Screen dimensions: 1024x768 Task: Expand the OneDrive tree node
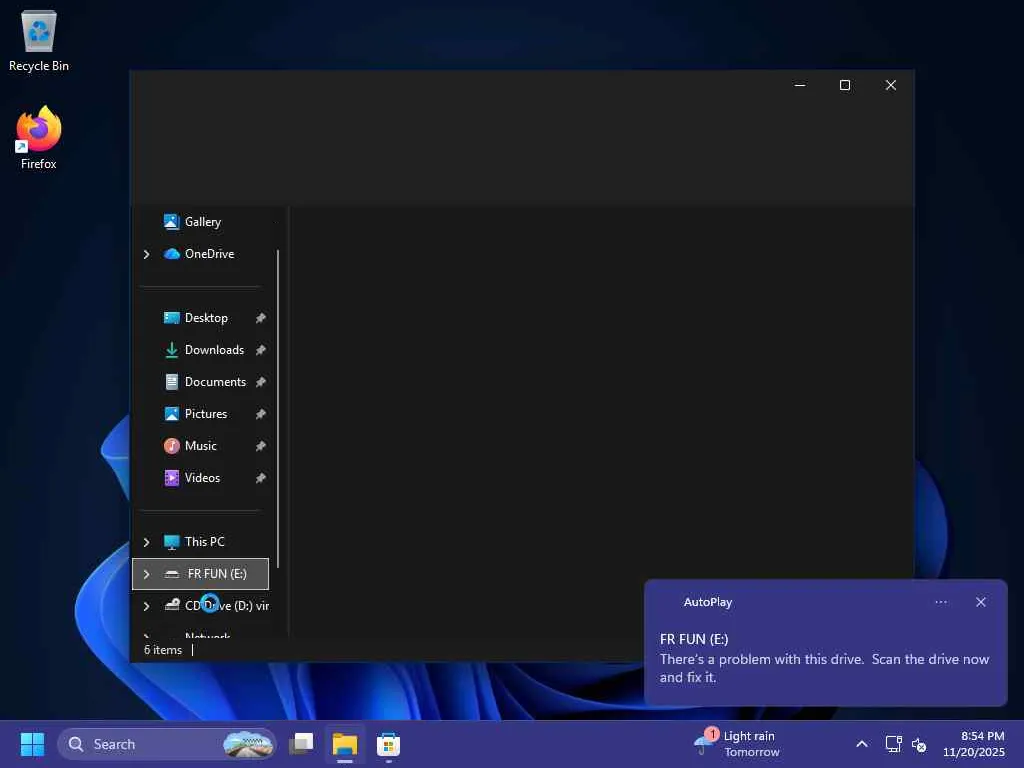point(146,254)
